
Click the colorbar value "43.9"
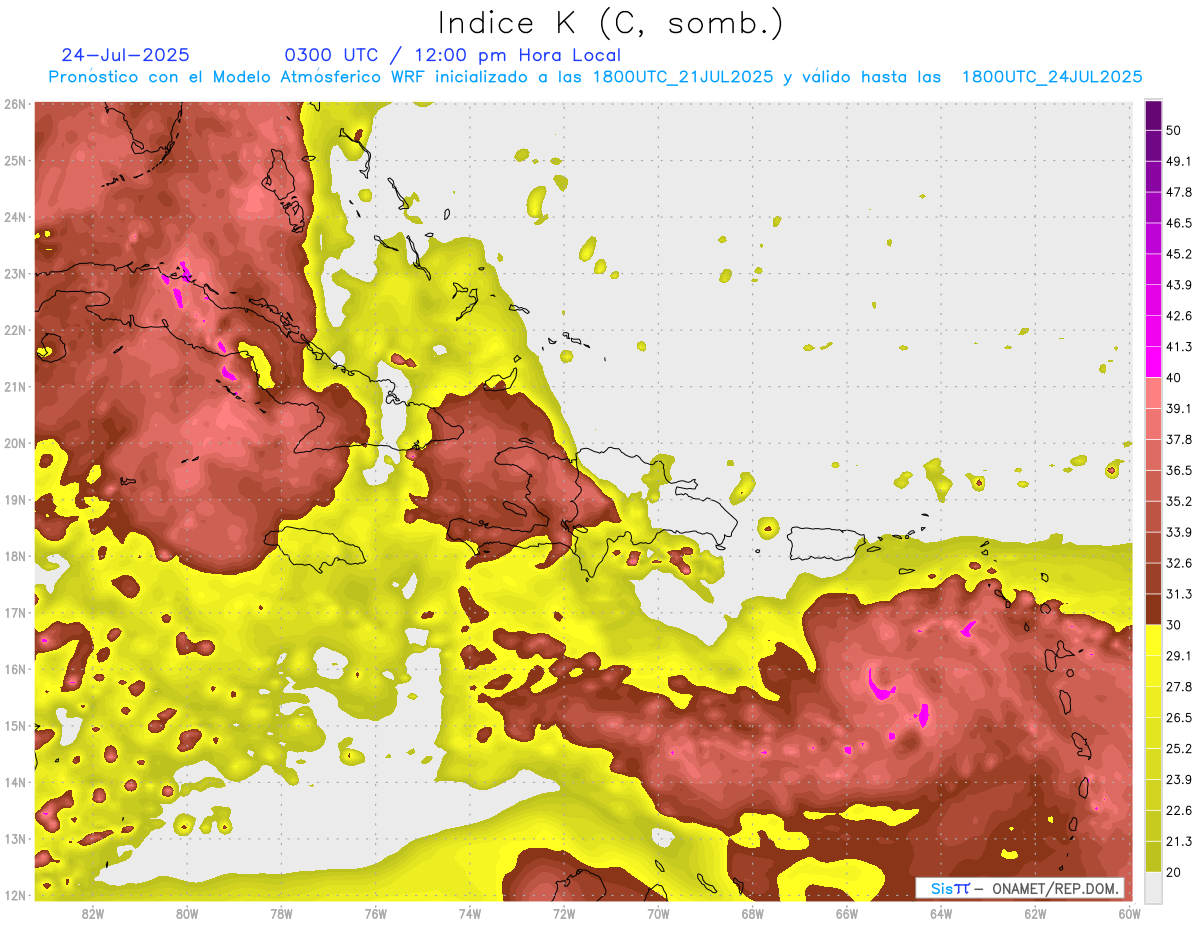[x=1179, y=285]
